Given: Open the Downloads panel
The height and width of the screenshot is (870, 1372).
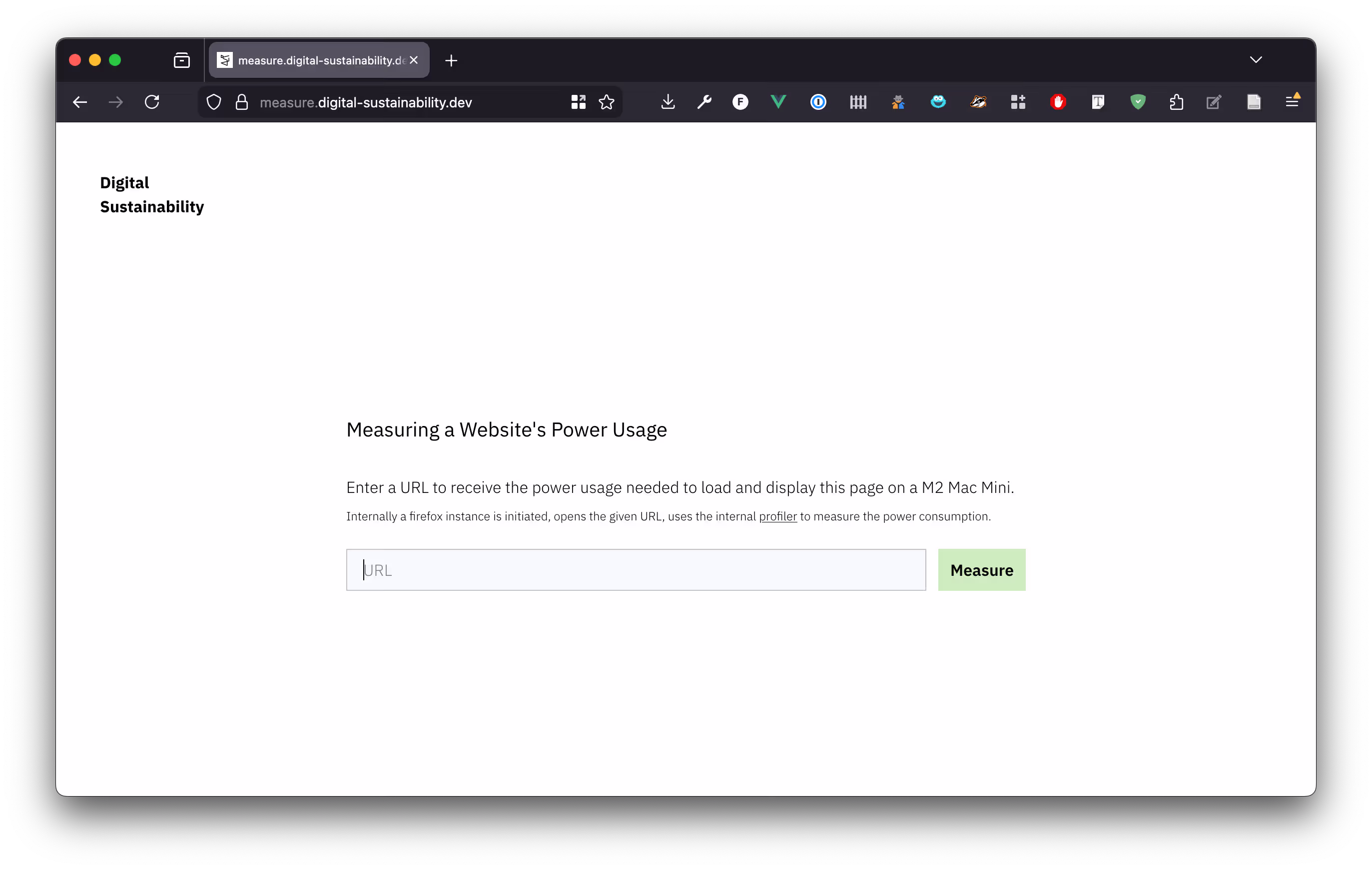Looking at the screenshot, I should (668, 102).
